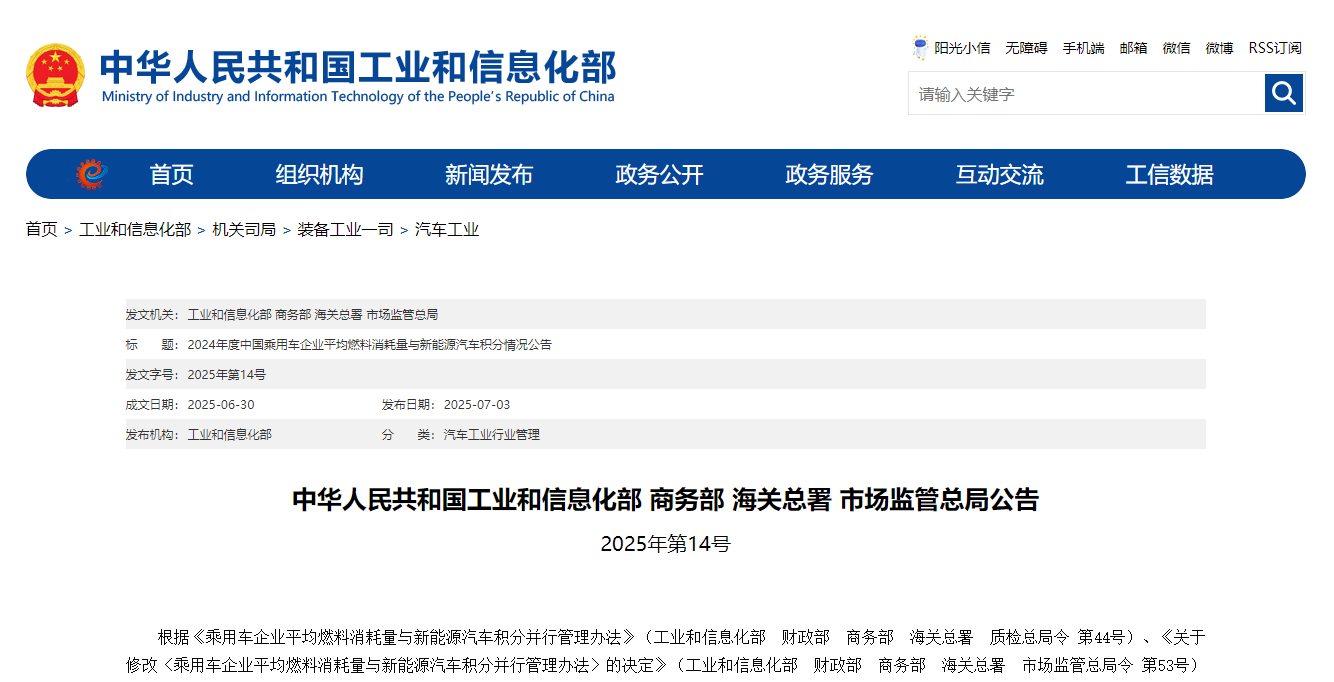Open the RSS订阅 link
This screenshot has height=682, width=1334.
point(1275,48)
